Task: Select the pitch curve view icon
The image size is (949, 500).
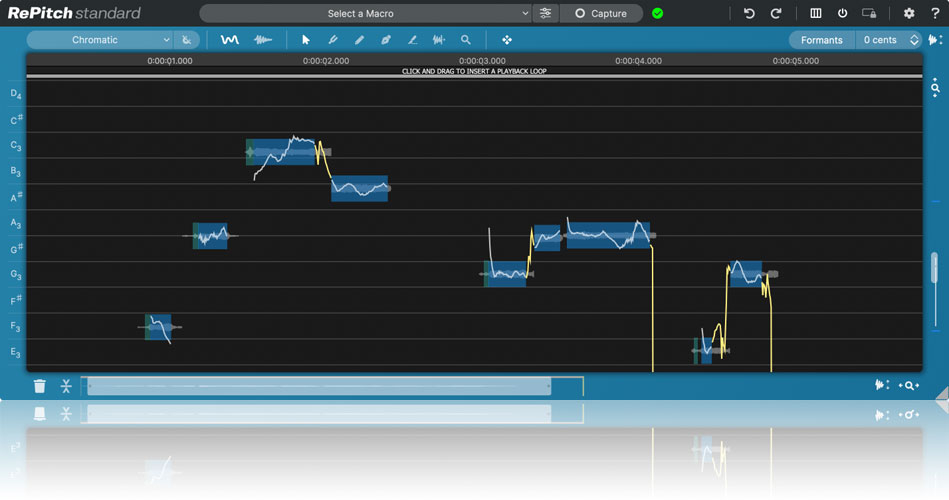Action: (230, 40)
